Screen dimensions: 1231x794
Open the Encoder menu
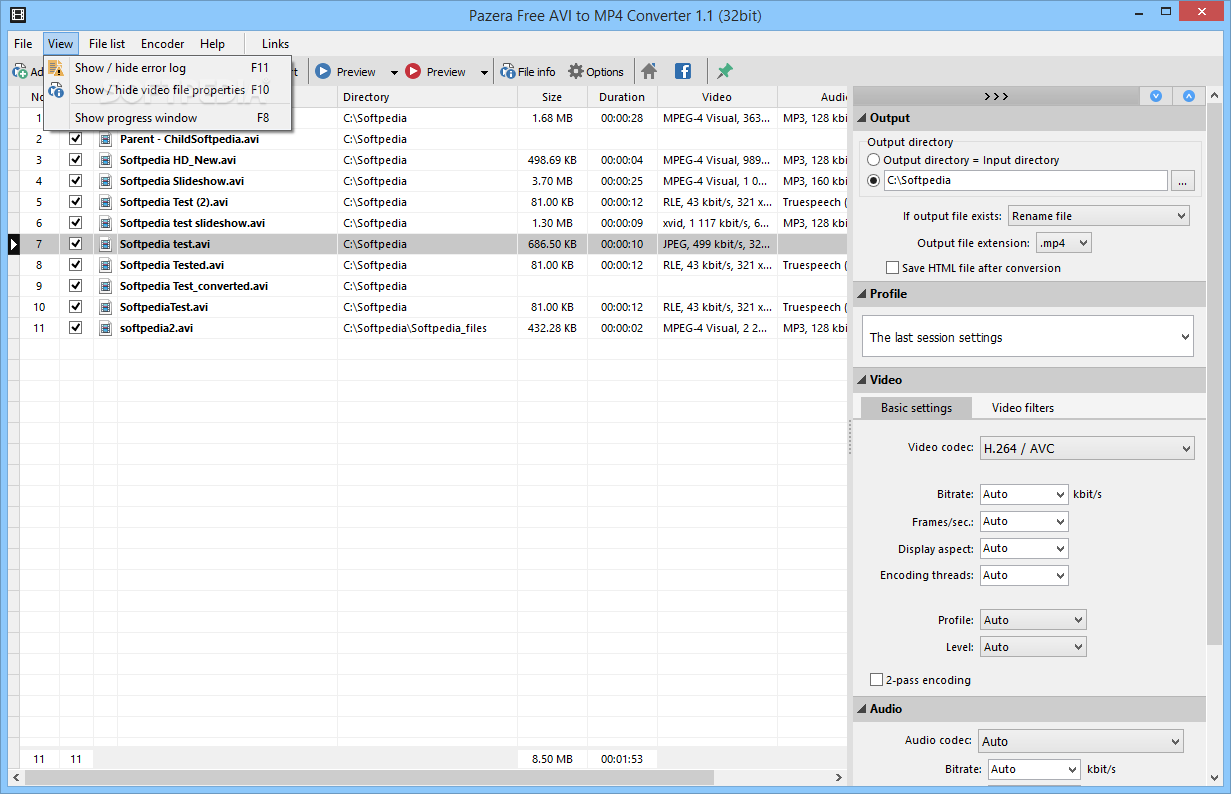(x=162, y=44)
